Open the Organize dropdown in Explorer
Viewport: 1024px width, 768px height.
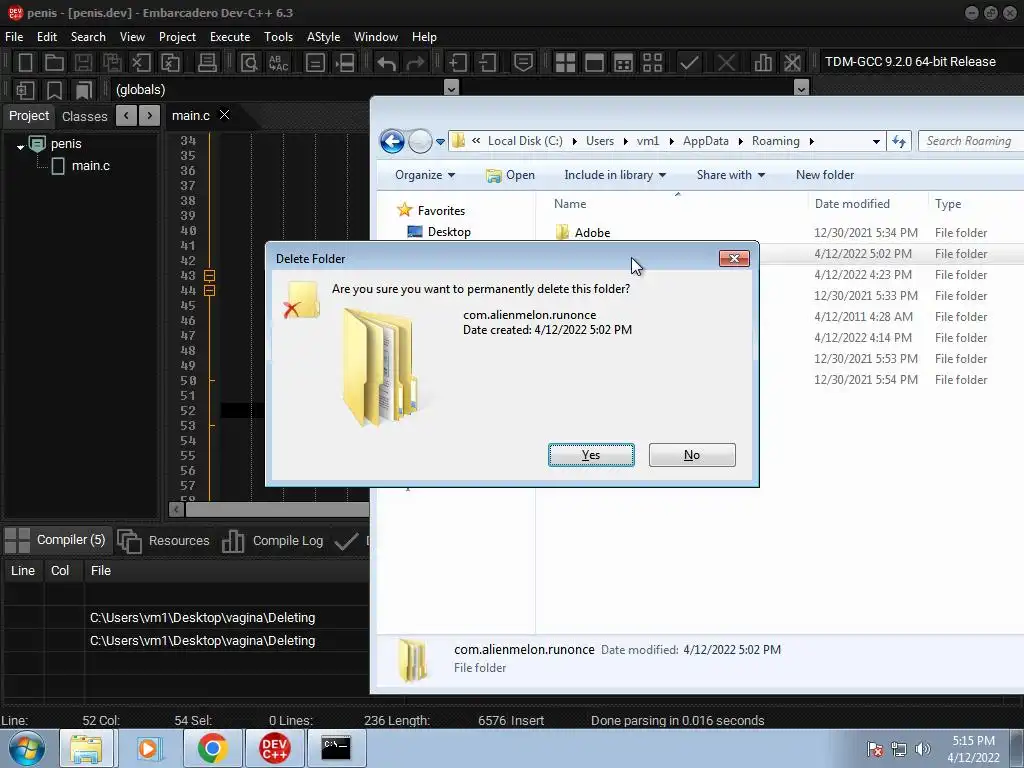(x=425, y=175)
